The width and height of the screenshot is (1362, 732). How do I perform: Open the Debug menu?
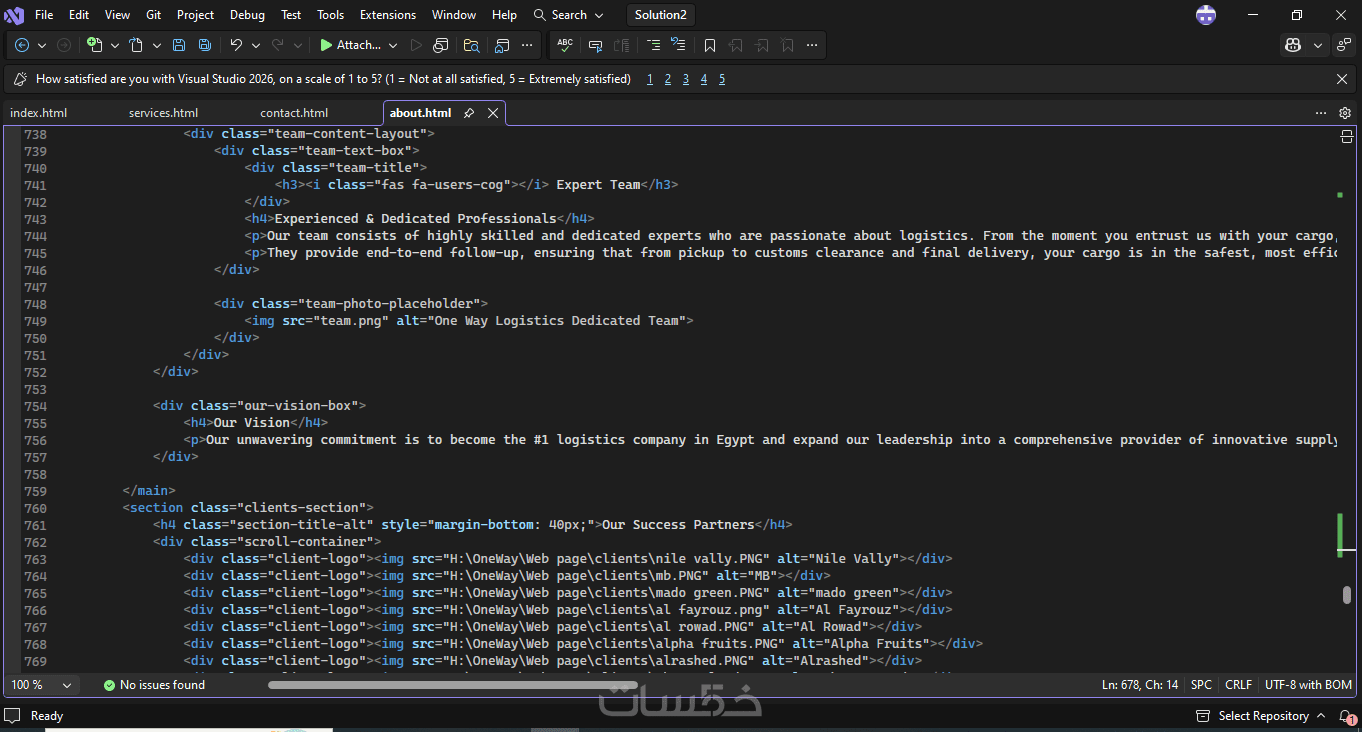247,15
